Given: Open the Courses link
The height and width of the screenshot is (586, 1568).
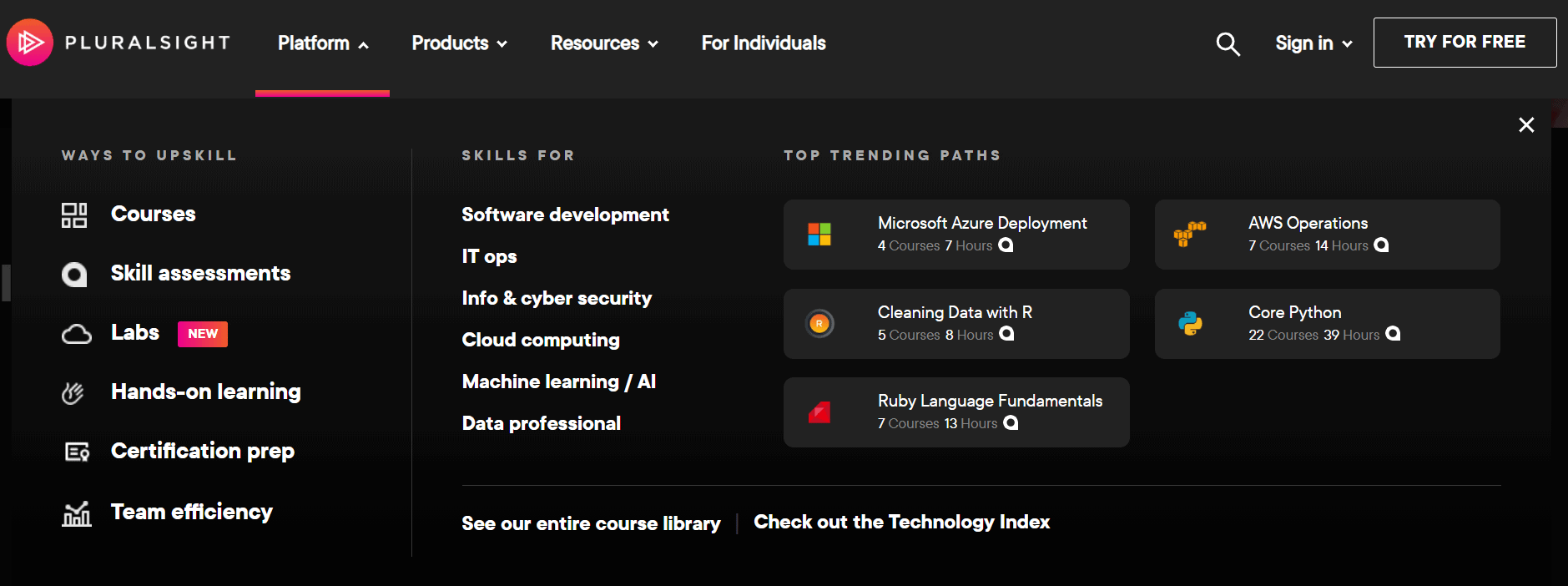Looking at the screenshot, I should [154, 214].
